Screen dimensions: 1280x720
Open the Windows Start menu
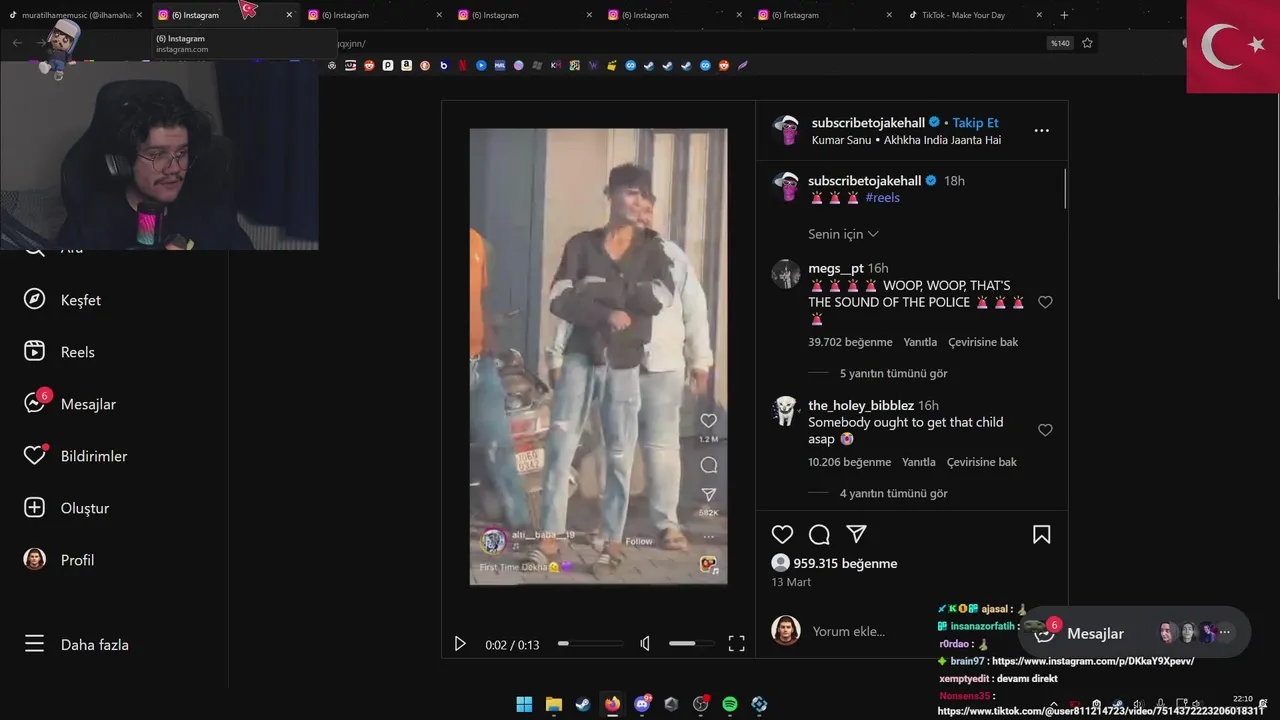click(x=524, y=704)
